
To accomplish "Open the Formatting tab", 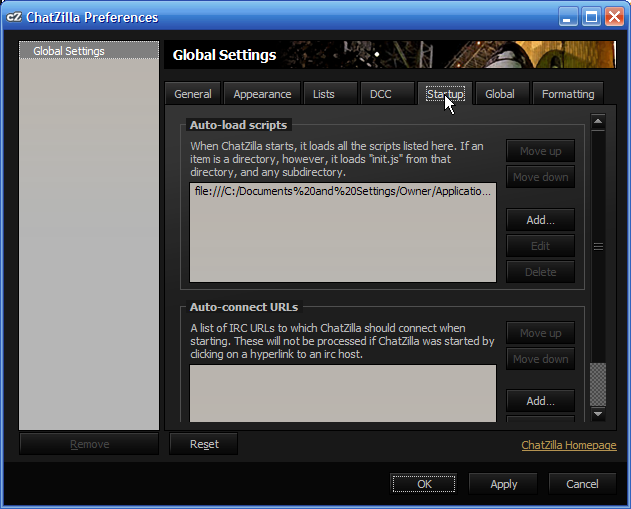I will (x=568, y=94).
